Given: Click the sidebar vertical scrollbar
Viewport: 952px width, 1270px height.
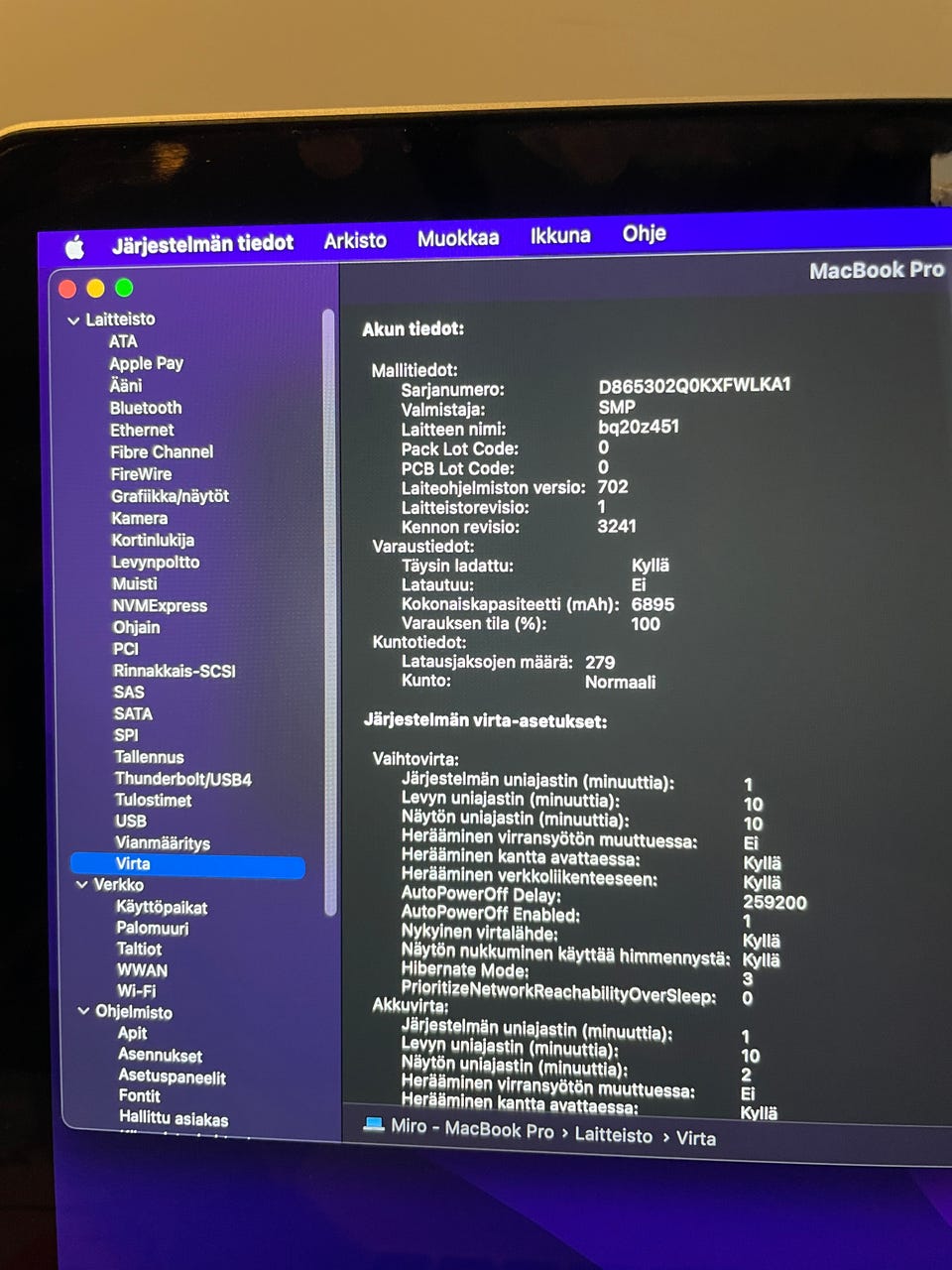Looking at the screenshot, I should click(x=329, y=612).
